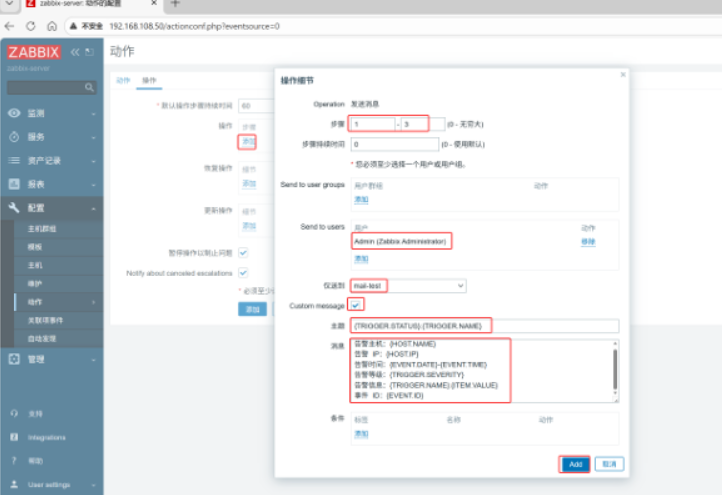Click 添加 link under Send to user groups

point(361,199)
